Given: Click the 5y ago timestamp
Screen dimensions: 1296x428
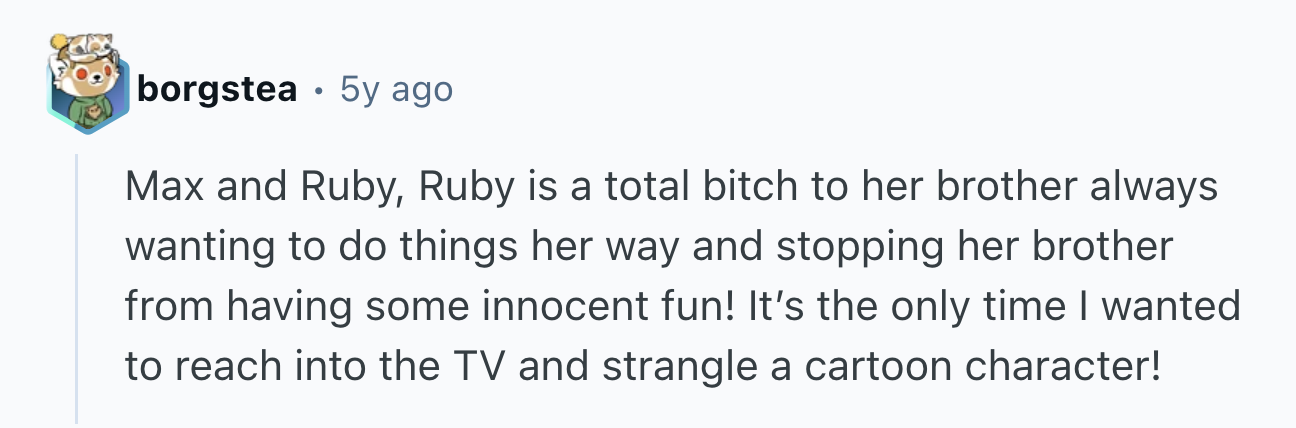Looking at the screenshot, I should (x=396, y=91).
